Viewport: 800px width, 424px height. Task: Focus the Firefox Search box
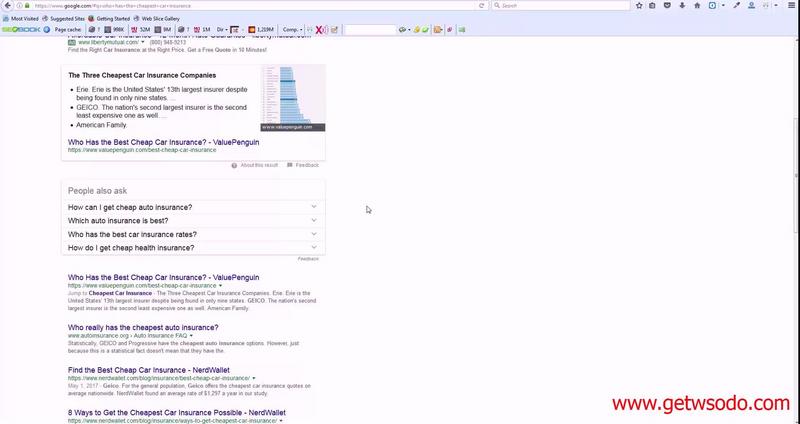[561, 6]
